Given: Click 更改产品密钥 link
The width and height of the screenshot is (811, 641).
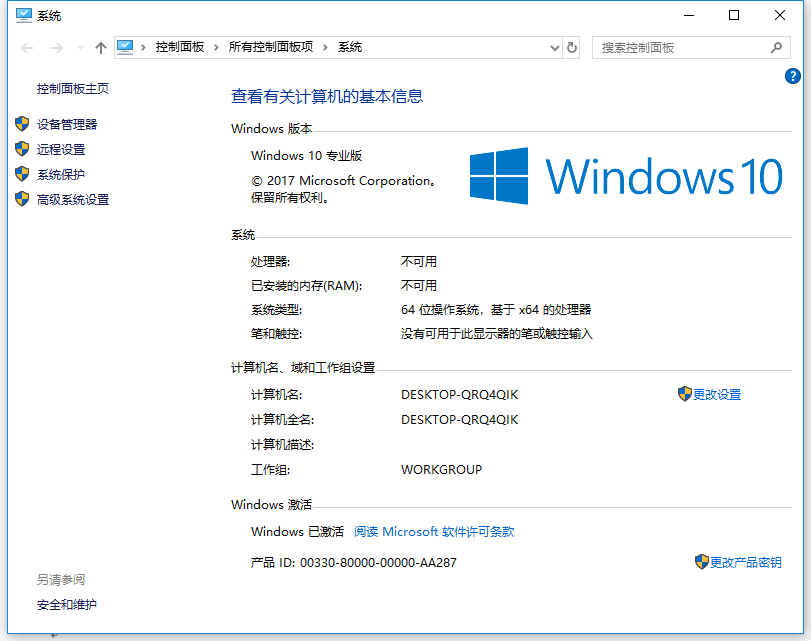Looking at the screenshot, I should click(x=745, y=562).
